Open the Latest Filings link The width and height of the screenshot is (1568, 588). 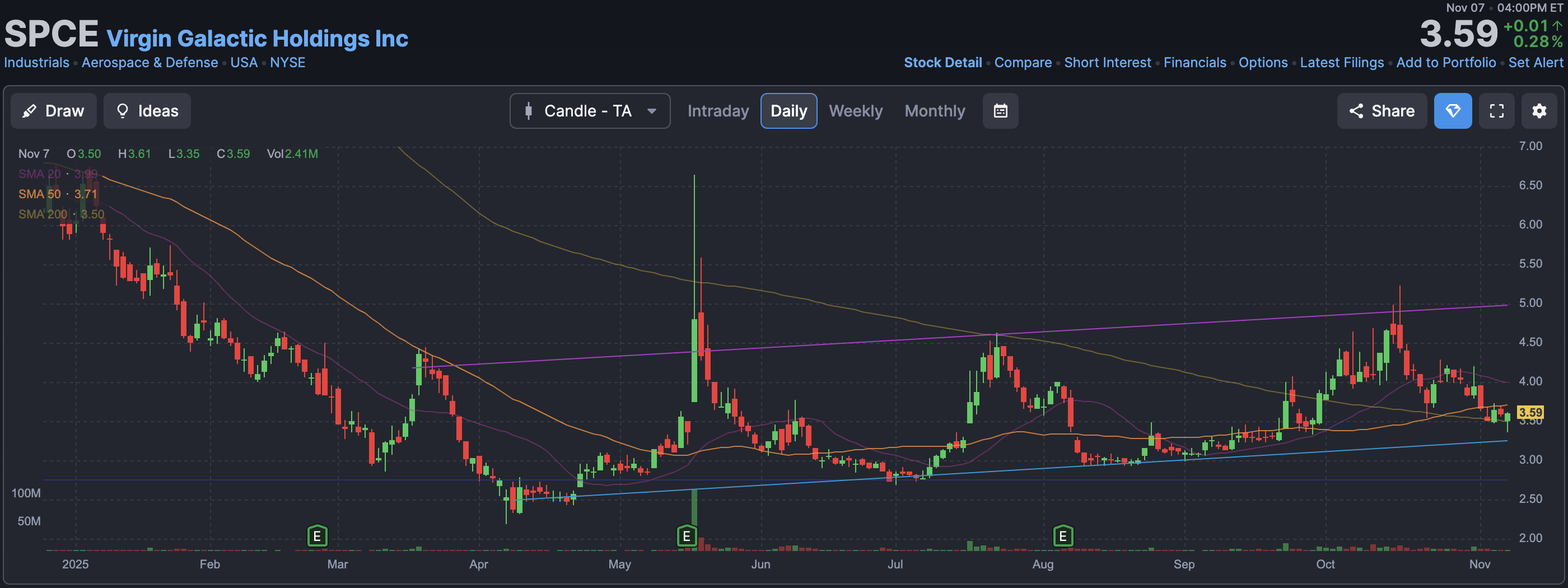click(x=1342, y=63)
